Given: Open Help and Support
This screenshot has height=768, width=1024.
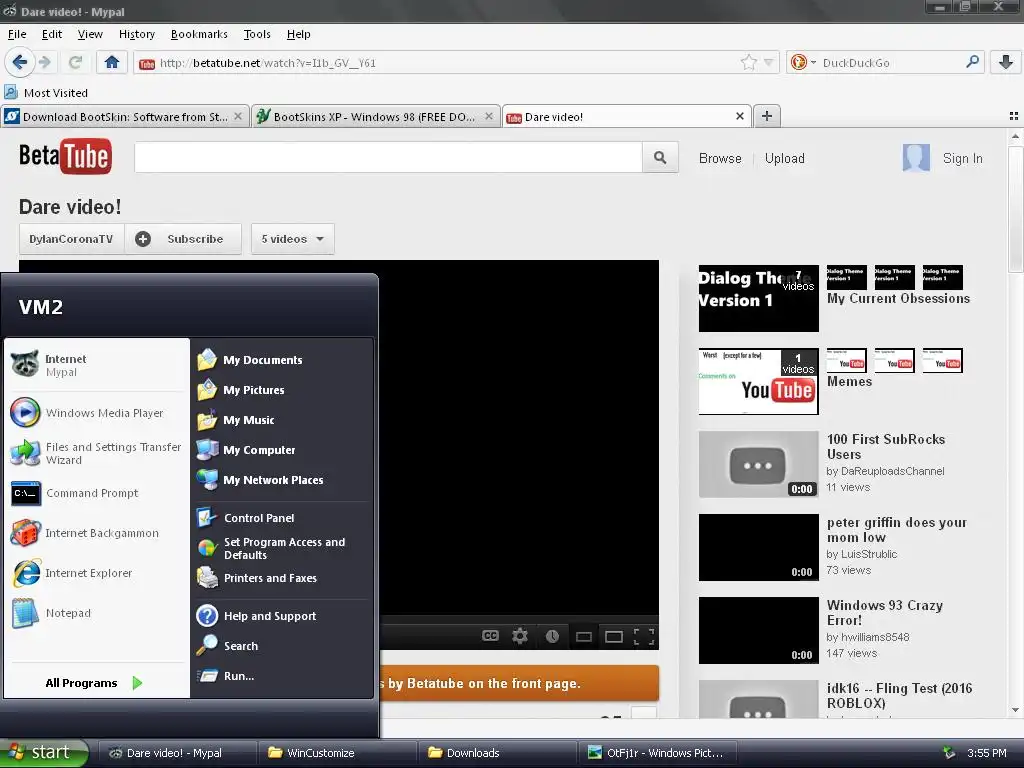Looking at the screenshot, I should pyautogui.click(x=282, y=616).
